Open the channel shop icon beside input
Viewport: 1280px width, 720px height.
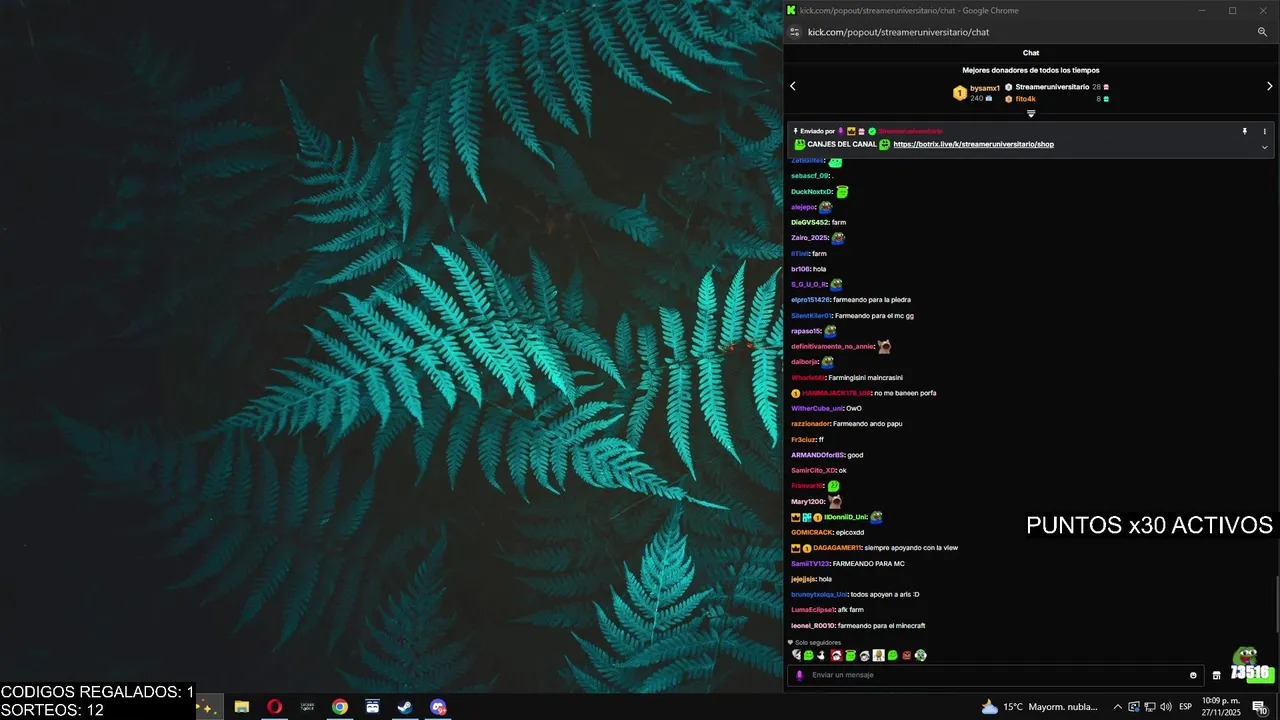point(1217,675)
